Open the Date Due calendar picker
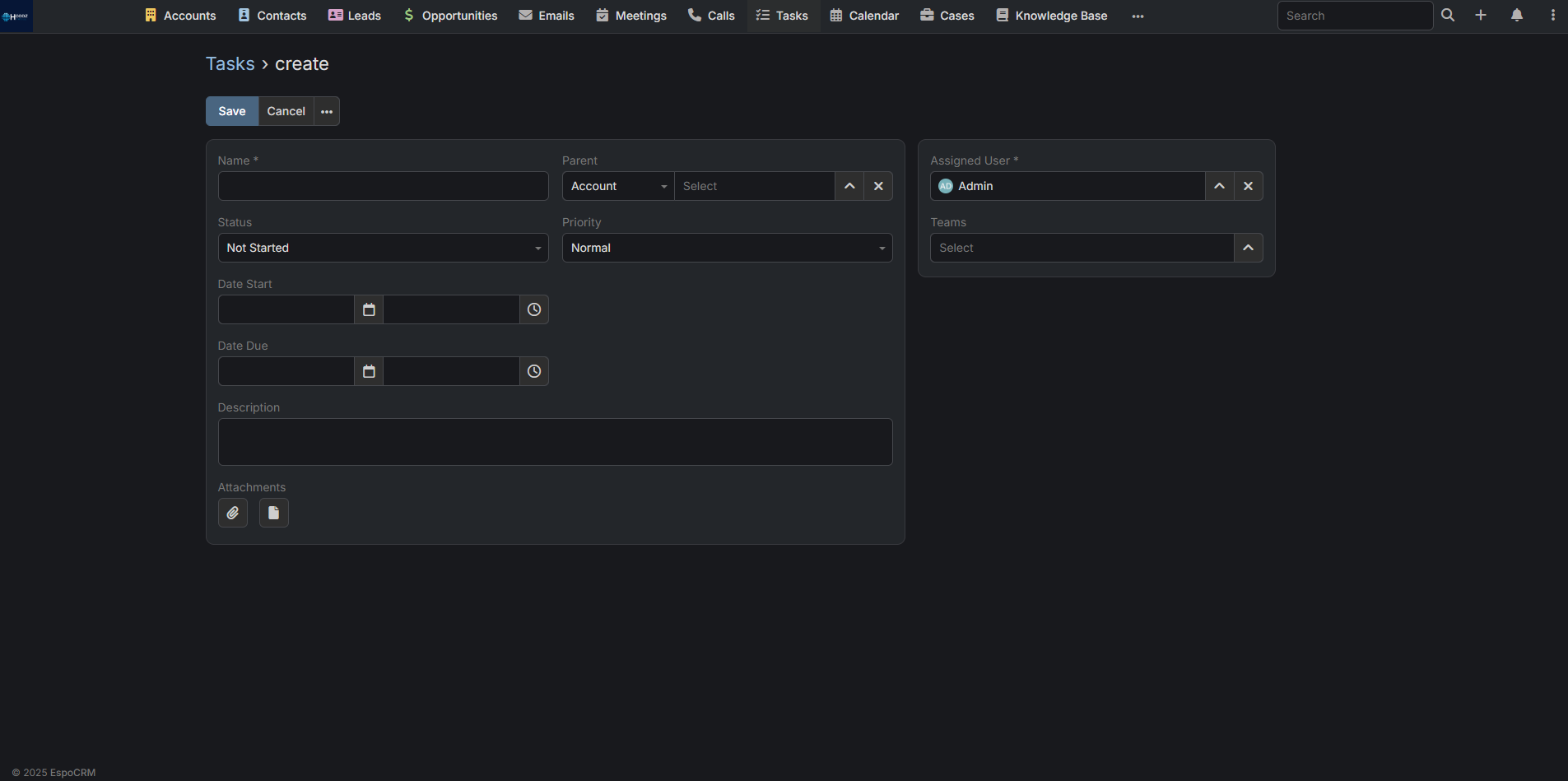 coord(369,371)
